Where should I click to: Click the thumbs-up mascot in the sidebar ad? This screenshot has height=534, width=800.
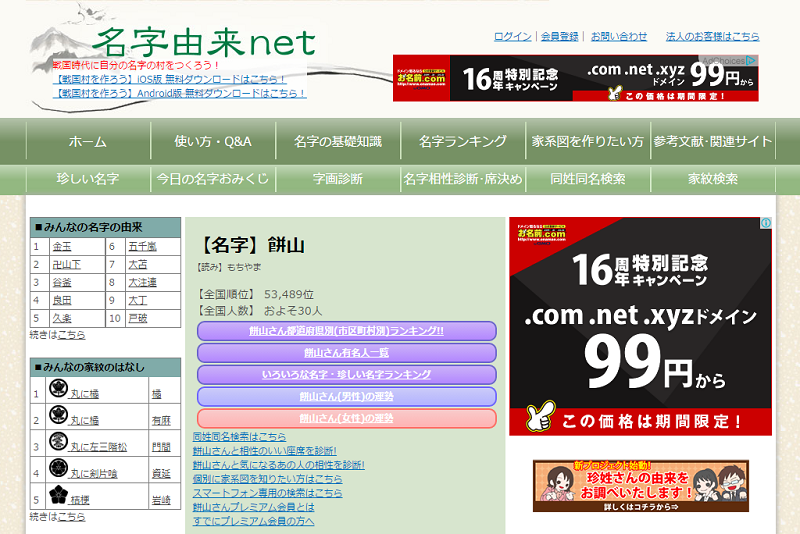click(x=541, y=415)
